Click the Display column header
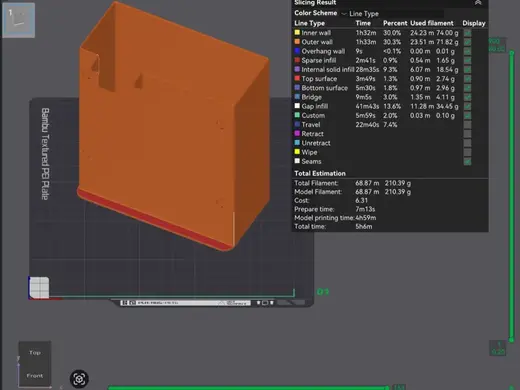This screenshot has height=390, width=520. 474,23
